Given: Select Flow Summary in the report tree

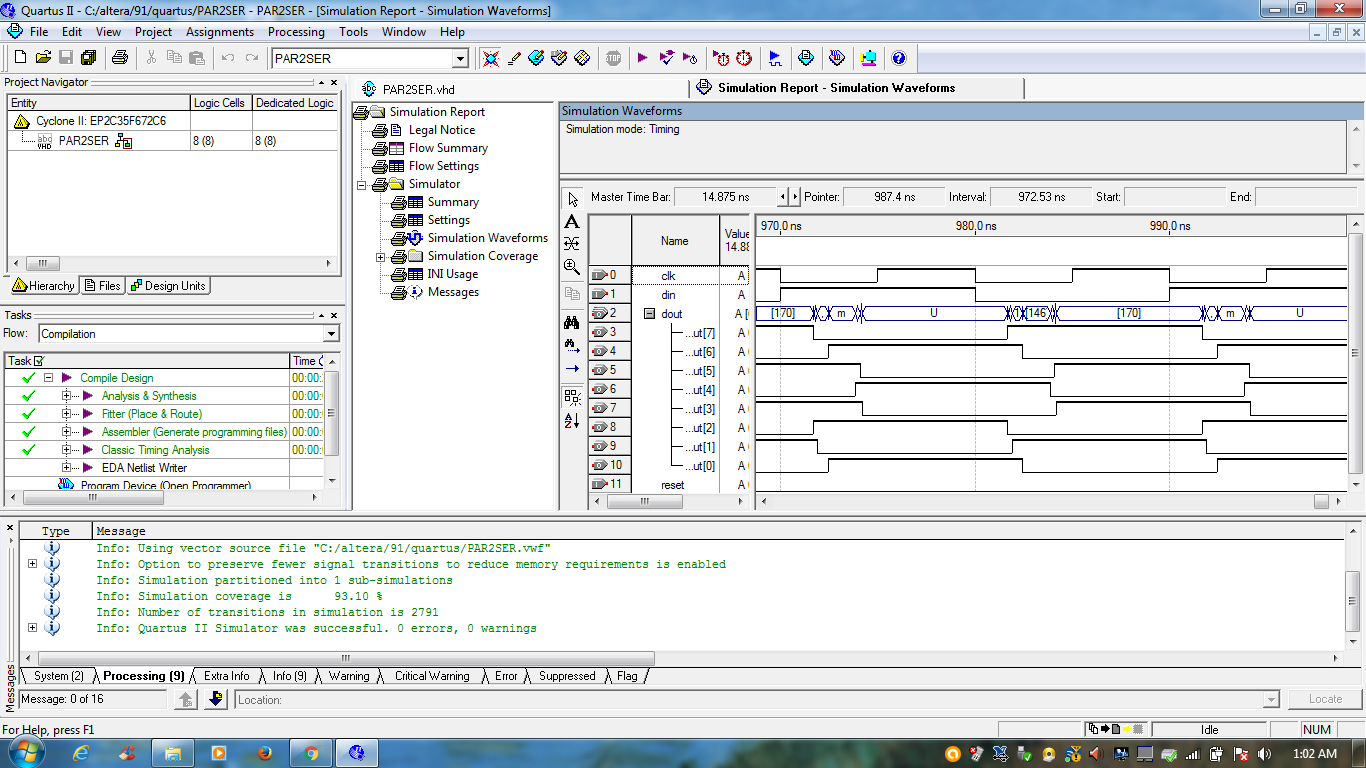Looking at the screenshot, I should click(x=447, y=148).
